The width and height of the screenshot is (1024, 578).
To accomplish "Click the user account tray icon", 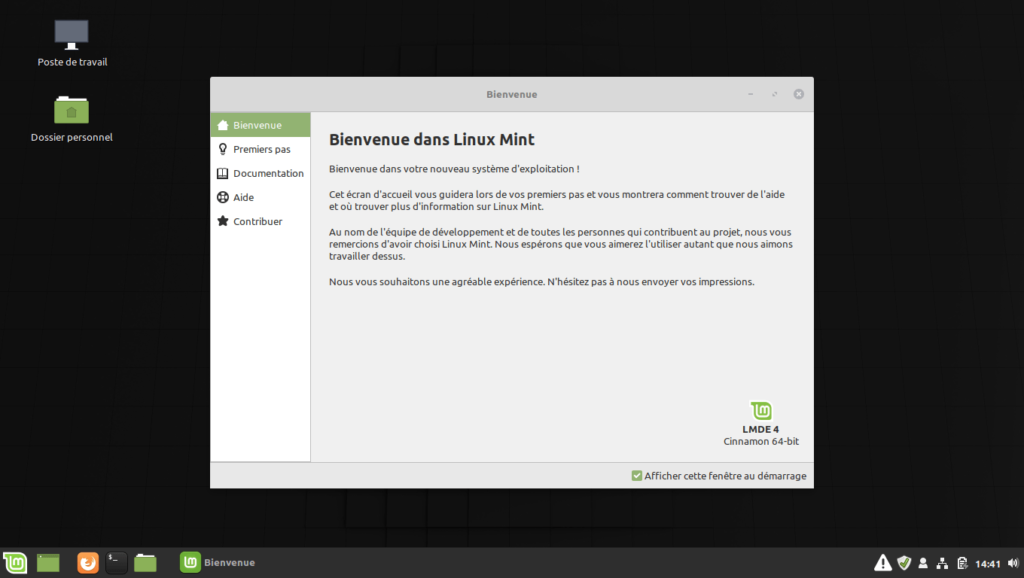I will coord(923,563).
